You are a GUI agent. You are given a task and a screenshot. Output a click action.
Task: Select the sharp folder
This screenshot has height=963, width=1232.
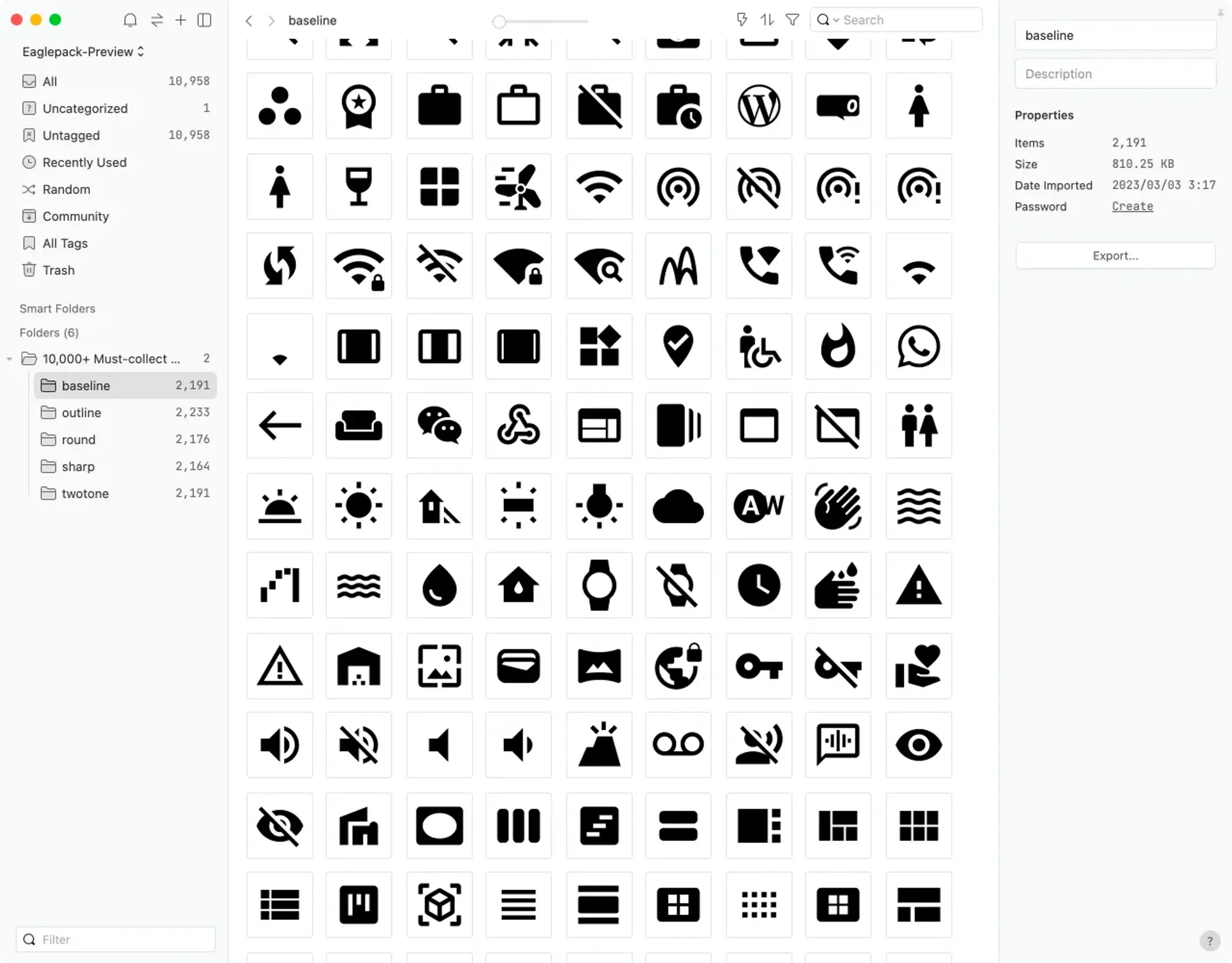(x=125, y=466)
